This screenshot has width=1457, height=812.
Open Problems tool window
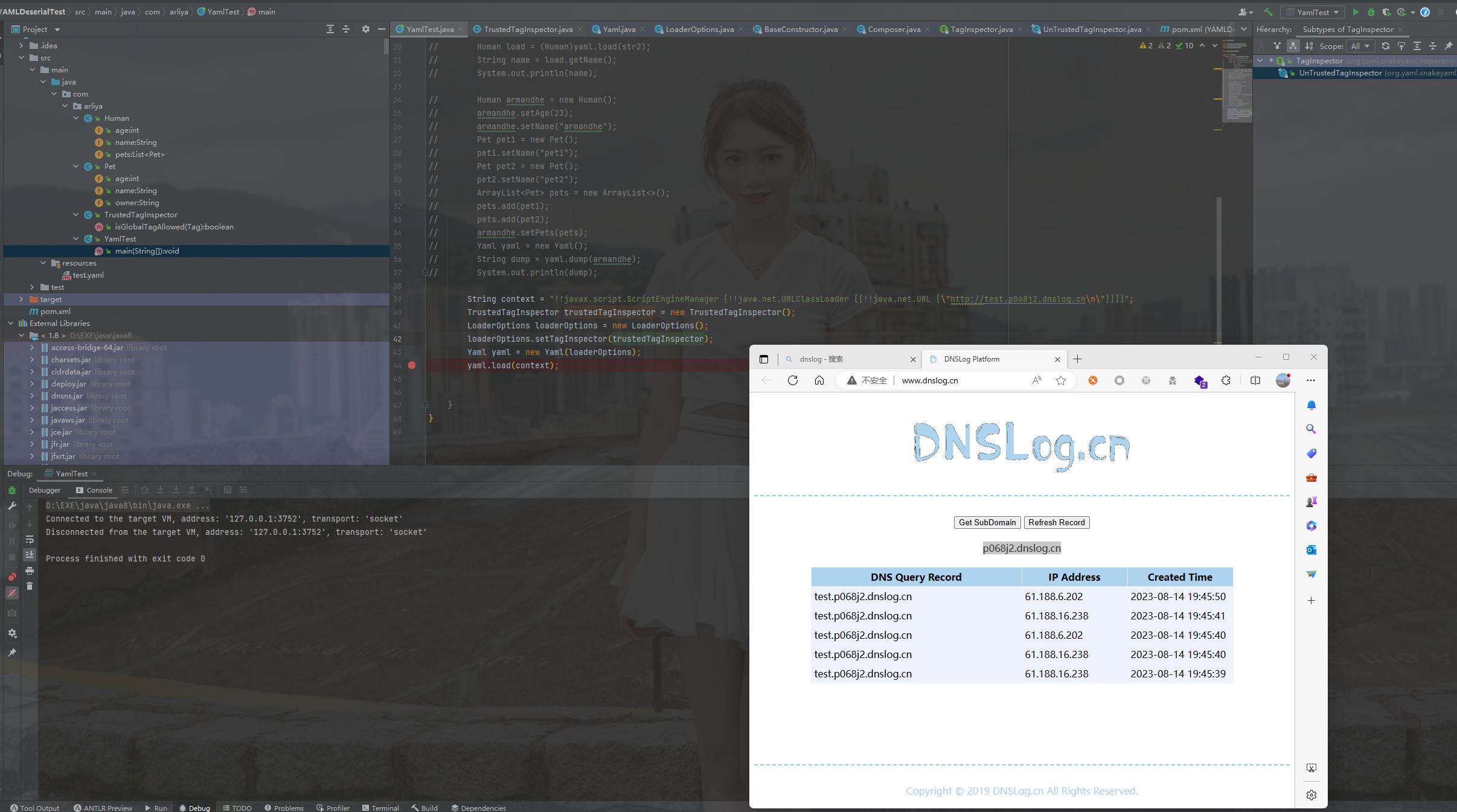pos(284,808)
